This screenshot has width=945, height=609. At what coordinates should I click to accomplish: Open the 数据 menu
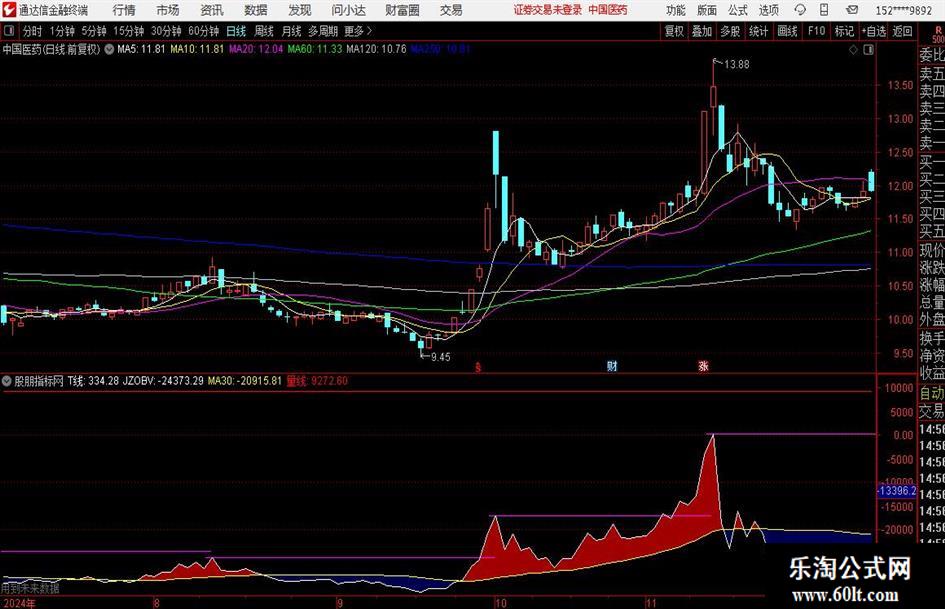tap(256, 10)
